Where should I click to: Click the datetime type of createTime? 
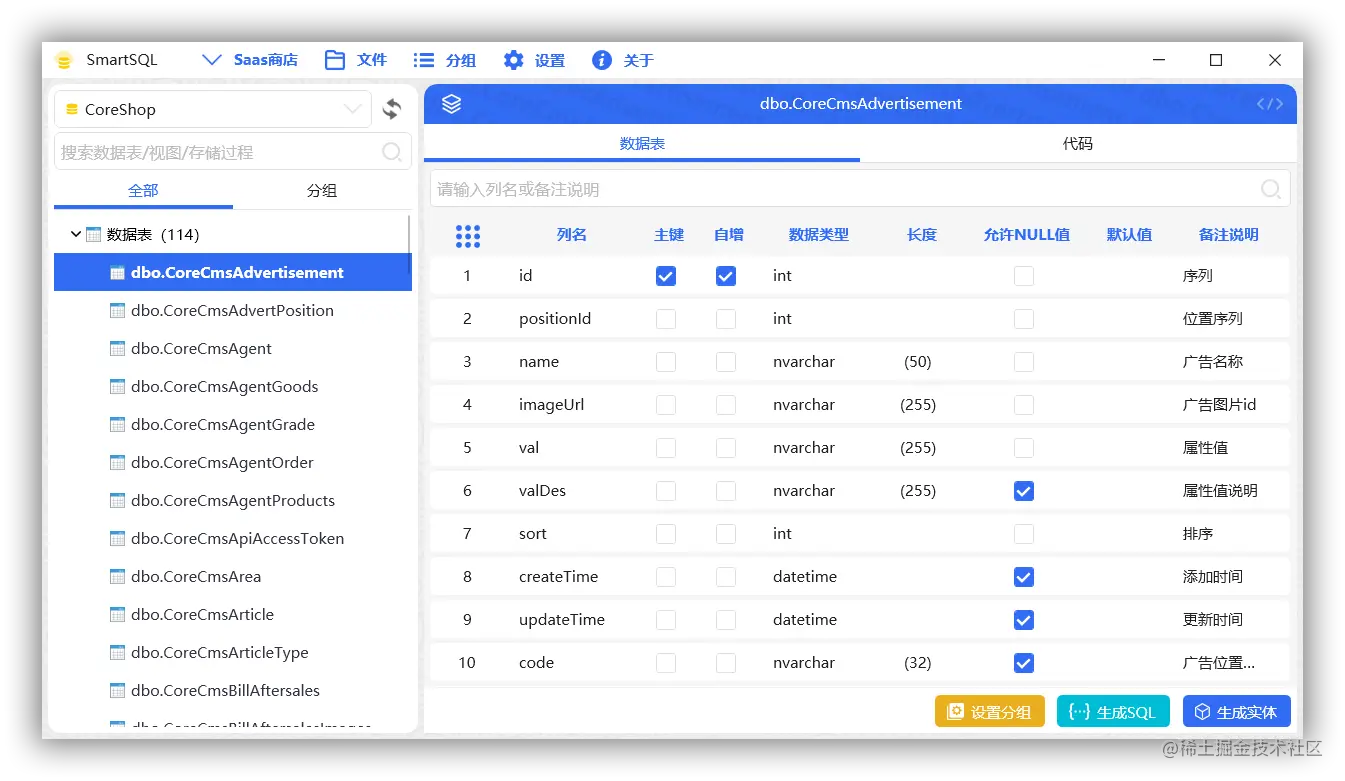click(805, 577)
